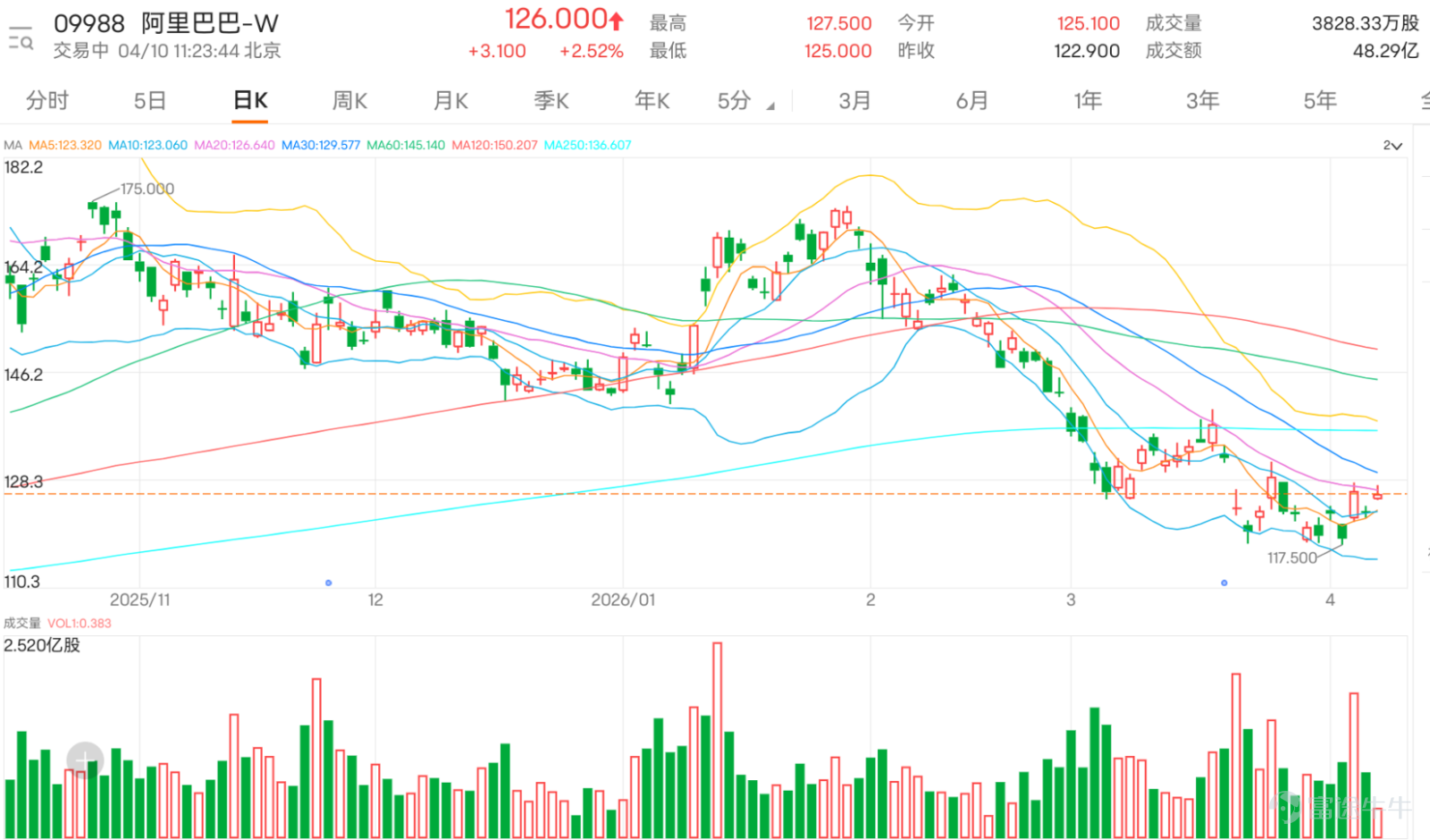This screenshot has height=840, width=1430.
Task: Click the 最高 value 127.500
Action: point(838,23)
